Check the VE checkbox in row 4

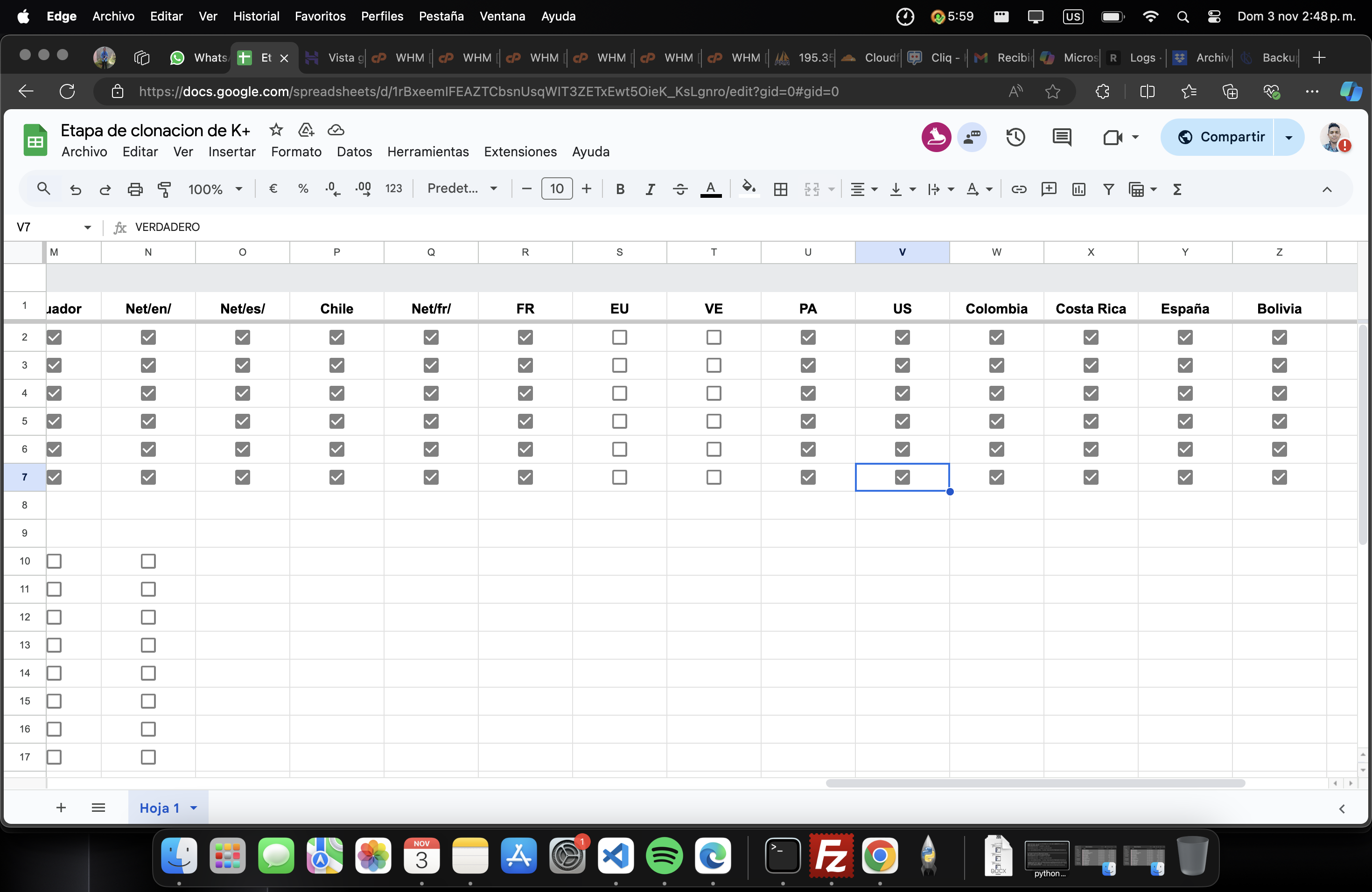pos(714,393)
